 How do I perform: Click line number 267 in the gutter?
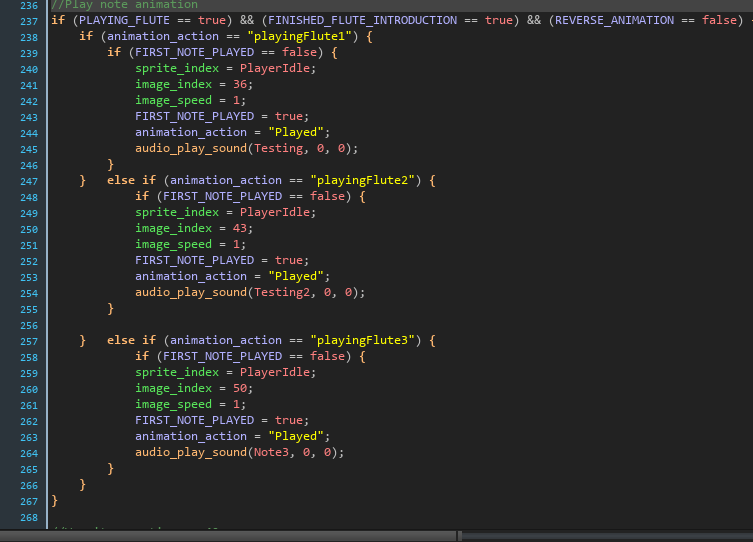tap(29, 501)
